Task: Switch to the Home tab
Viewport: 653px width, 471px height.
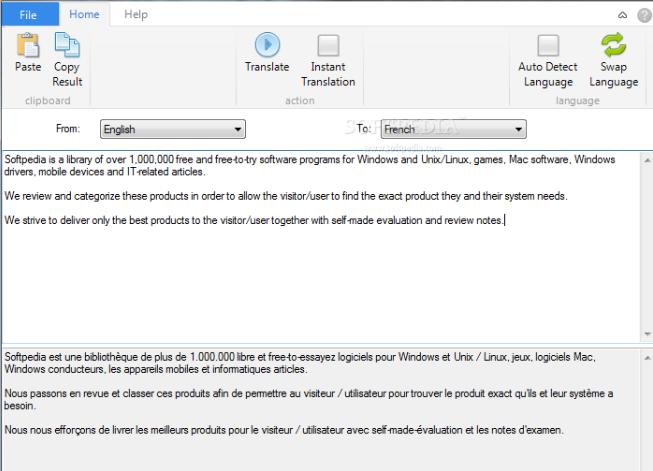Action: click(x=85, y=15)
